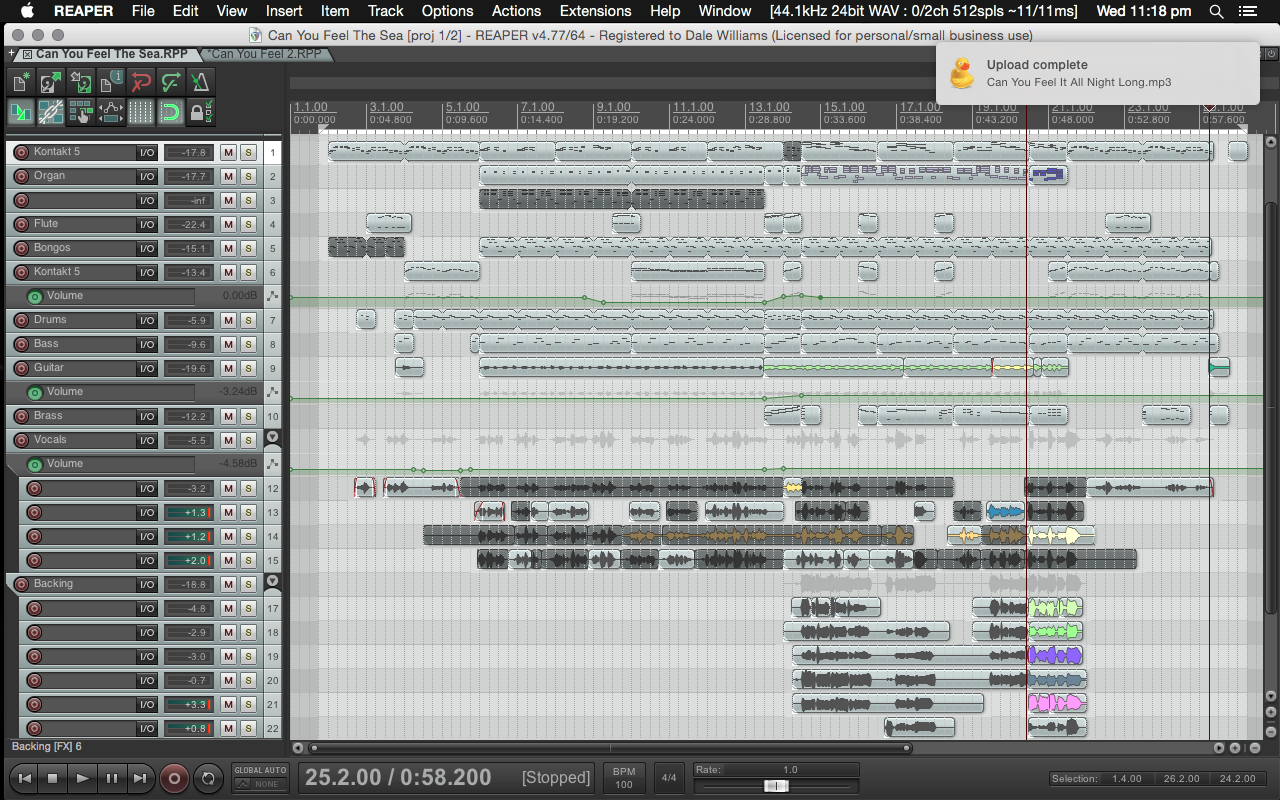Open the I/O routing for Organ track
Image resolution: width=1280 pixels, height=800 pixels.
pyautogui.click(x=147, y=177)
